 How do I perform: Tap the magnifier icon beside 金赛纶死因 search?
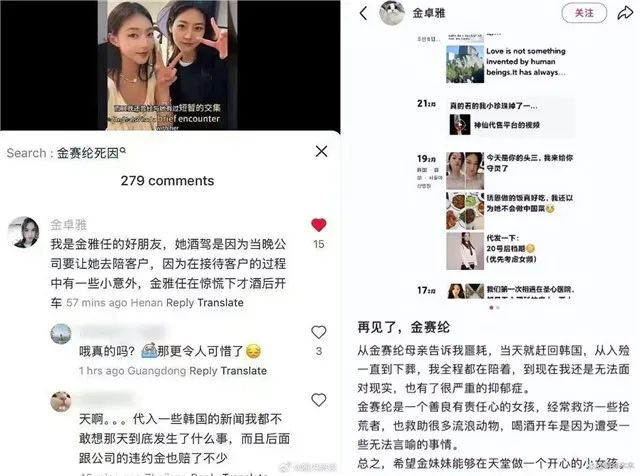click(x=123, y=151)
